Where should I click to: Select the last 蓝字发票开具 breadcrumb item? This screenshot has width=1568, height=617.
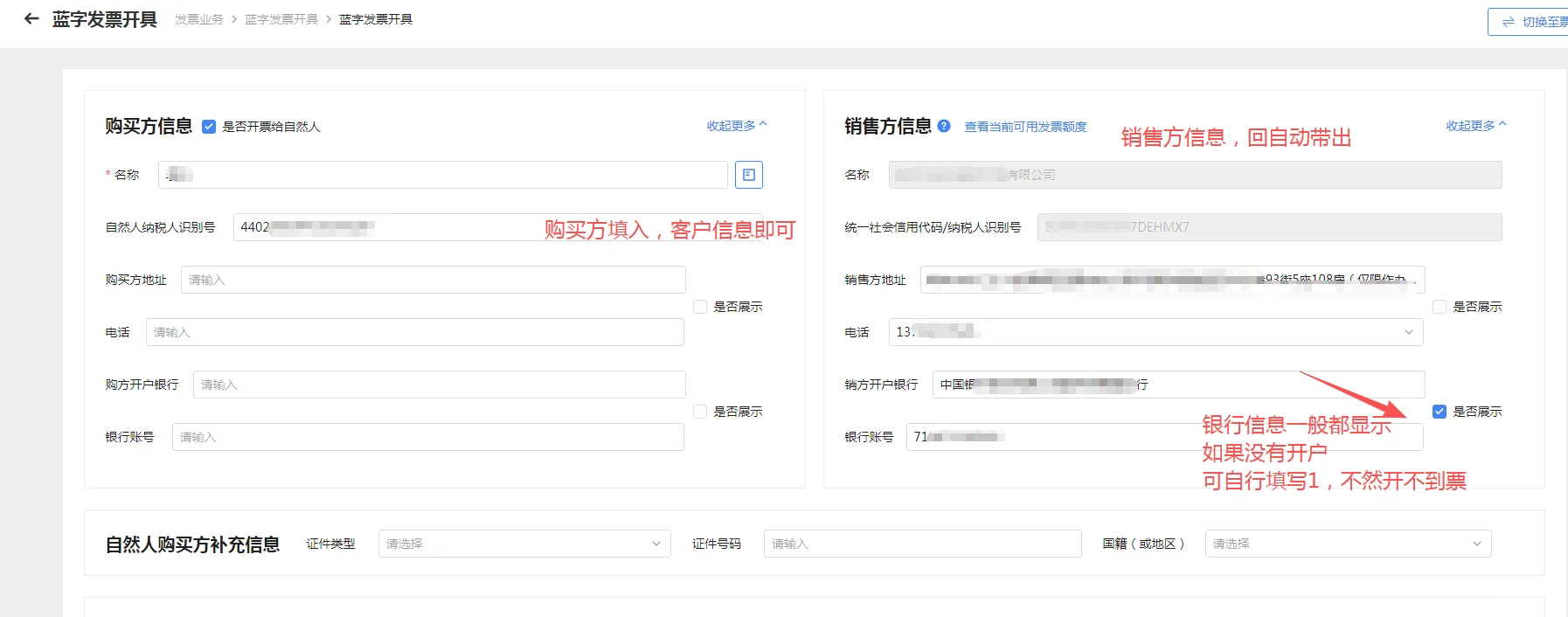point(376,19)
